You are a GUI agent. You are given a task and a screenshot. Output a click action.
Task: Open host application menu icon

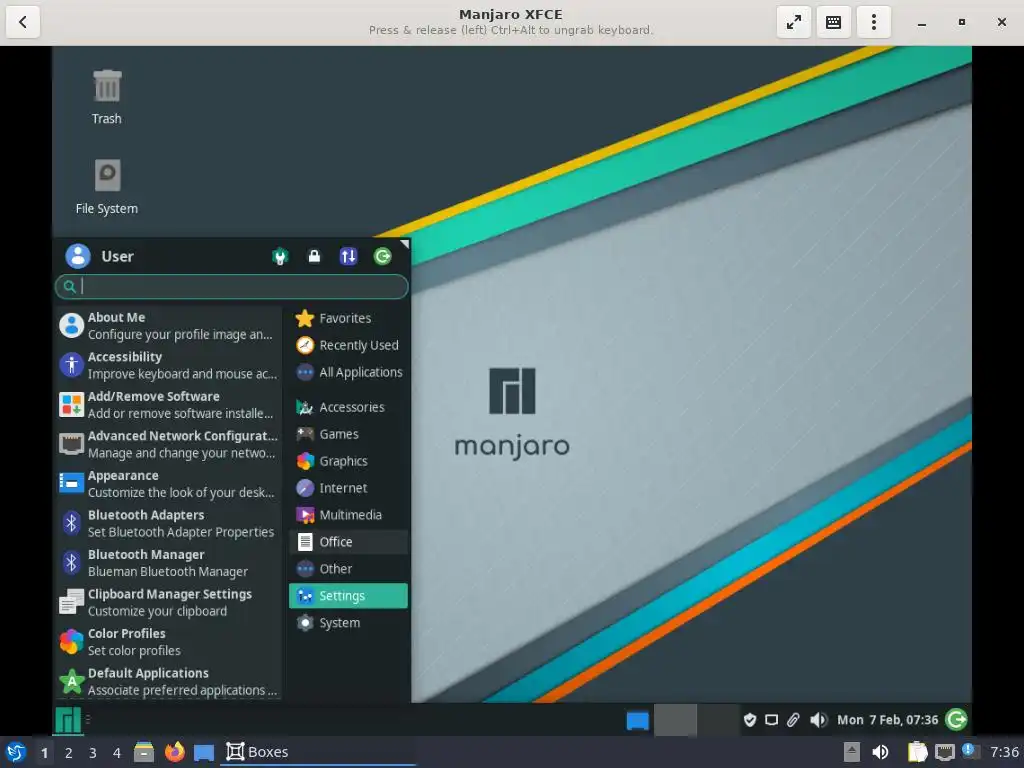pyautogui.click(x=16, y=752)
